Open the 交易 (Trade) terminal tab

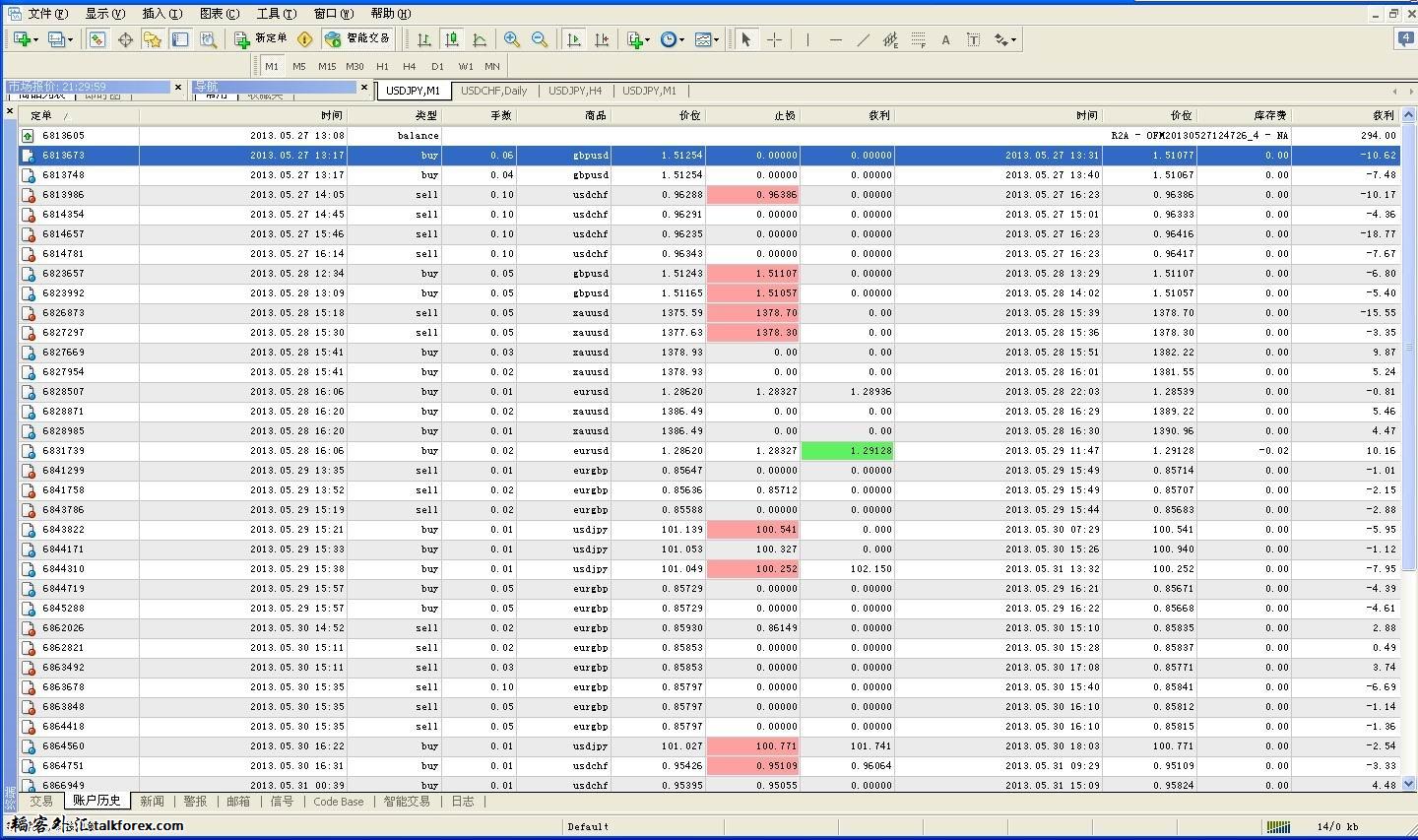[x=40, y=802]
